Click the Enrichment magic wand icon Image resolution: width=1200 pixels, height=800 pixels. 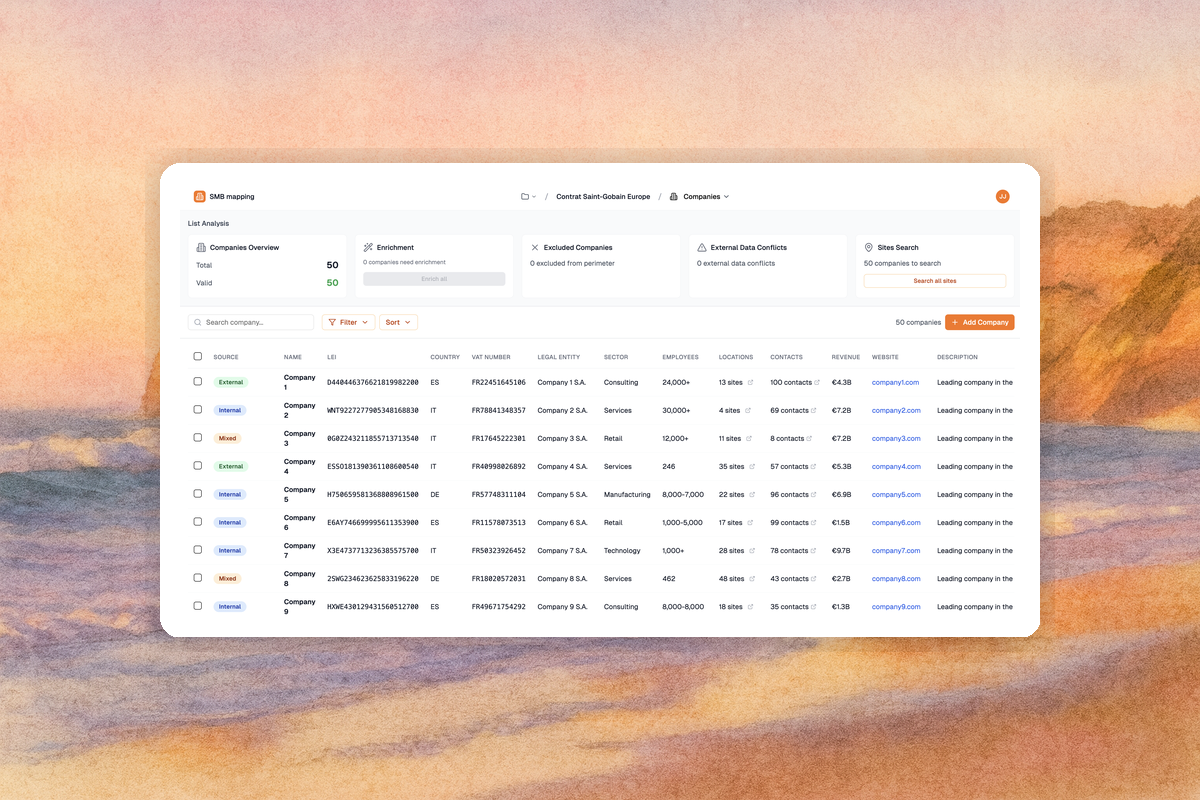(368, 247)
